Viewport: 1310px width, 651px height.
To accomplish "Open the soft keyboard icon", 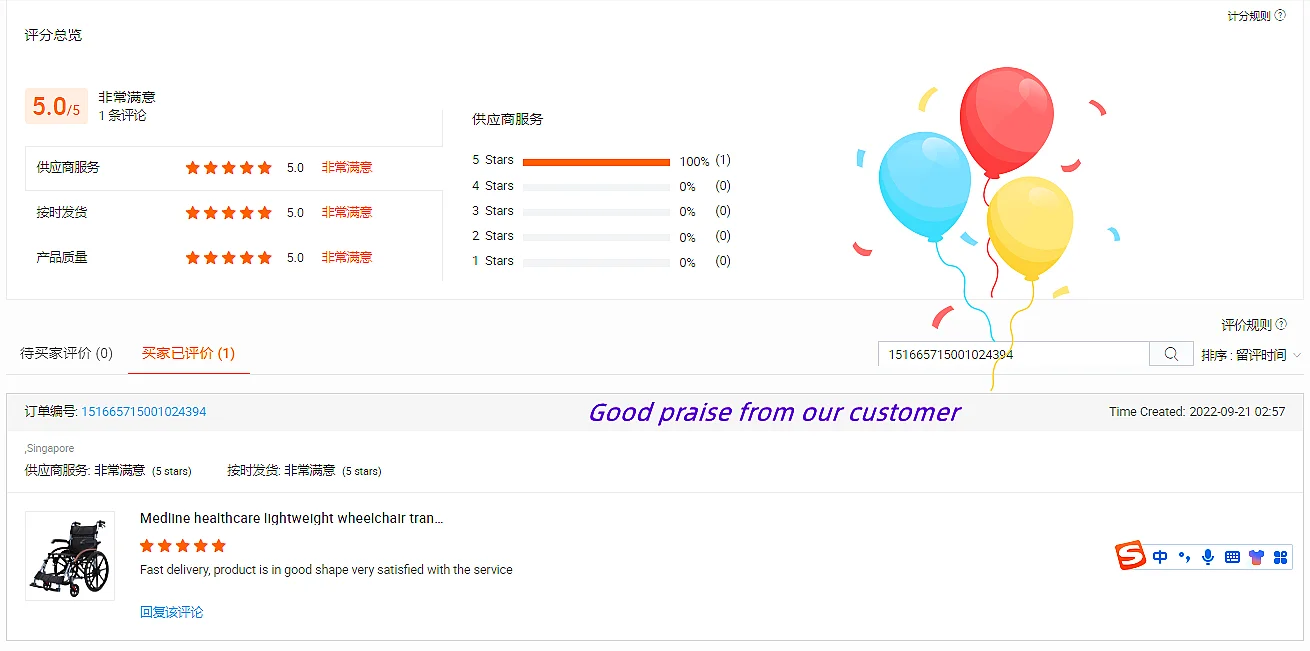I will 1232,557.
